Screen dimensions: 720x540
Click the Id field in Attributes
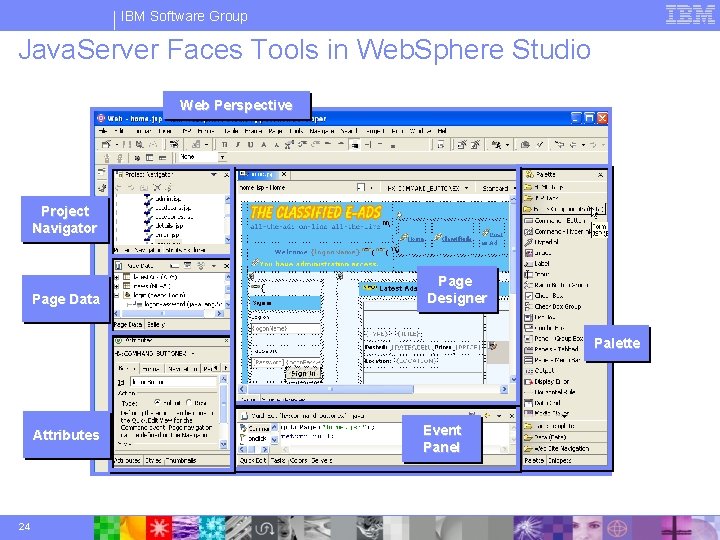(173, 382)
